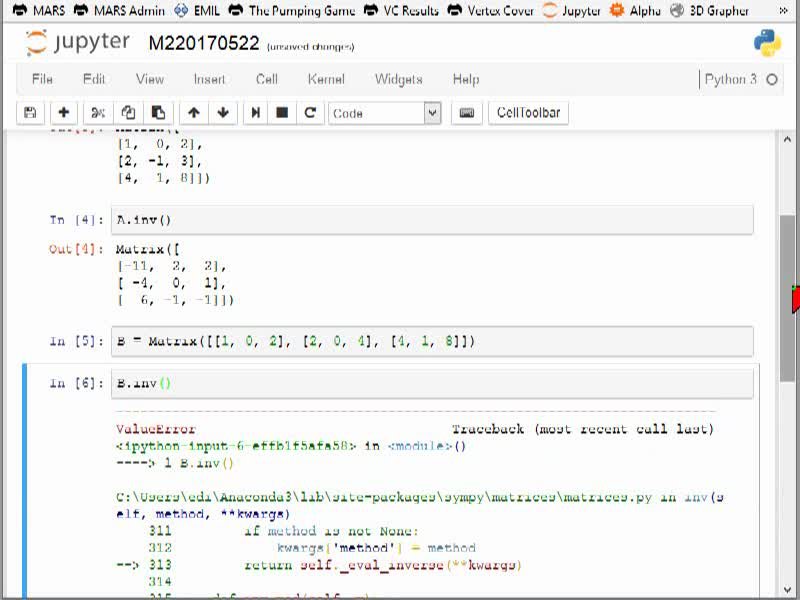This screenshot has width=800, height=600.
Task: Open the Code cell type dropdown
Action: coord(385,113)
